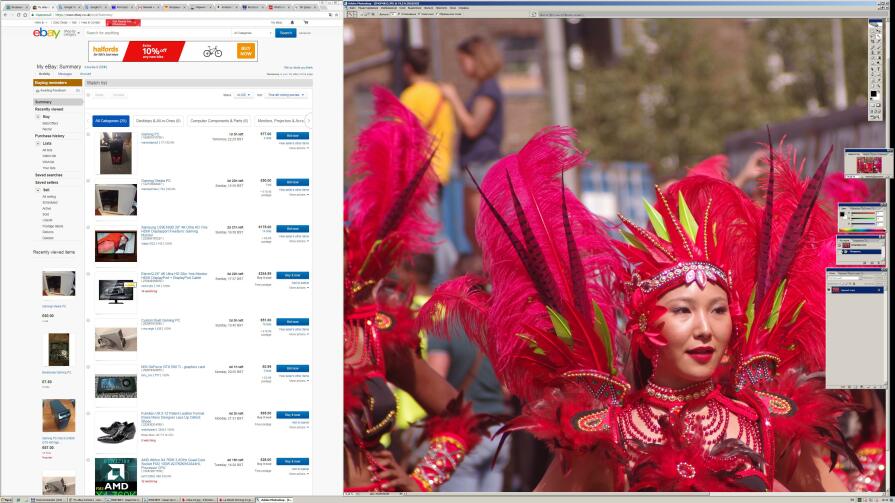
Task: Select the Hand tool in Photoshop toolbox
Action: pyautogui.click(x=873, y=85)
